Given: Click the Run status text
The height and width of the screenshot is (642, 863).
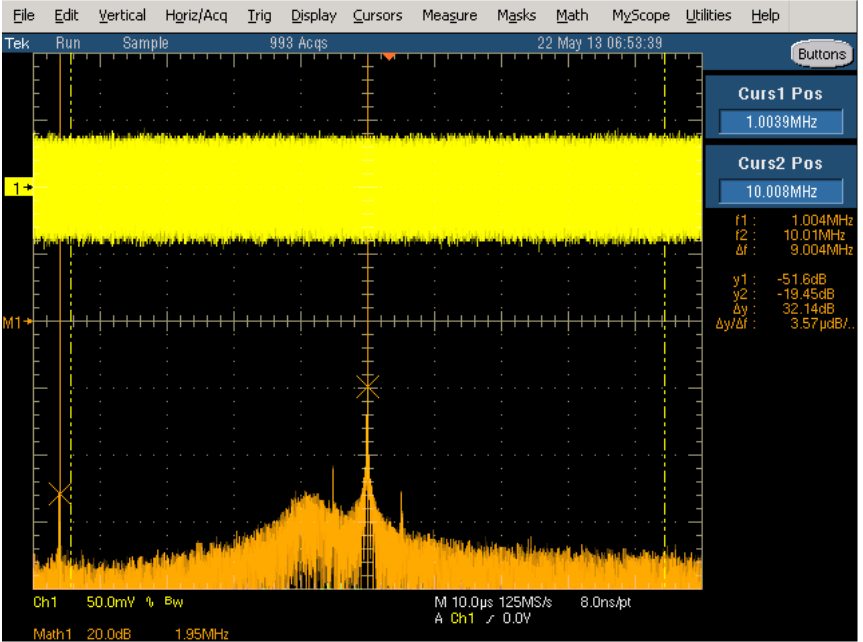Looking at the screenshot, I should [x=68, y=43].
